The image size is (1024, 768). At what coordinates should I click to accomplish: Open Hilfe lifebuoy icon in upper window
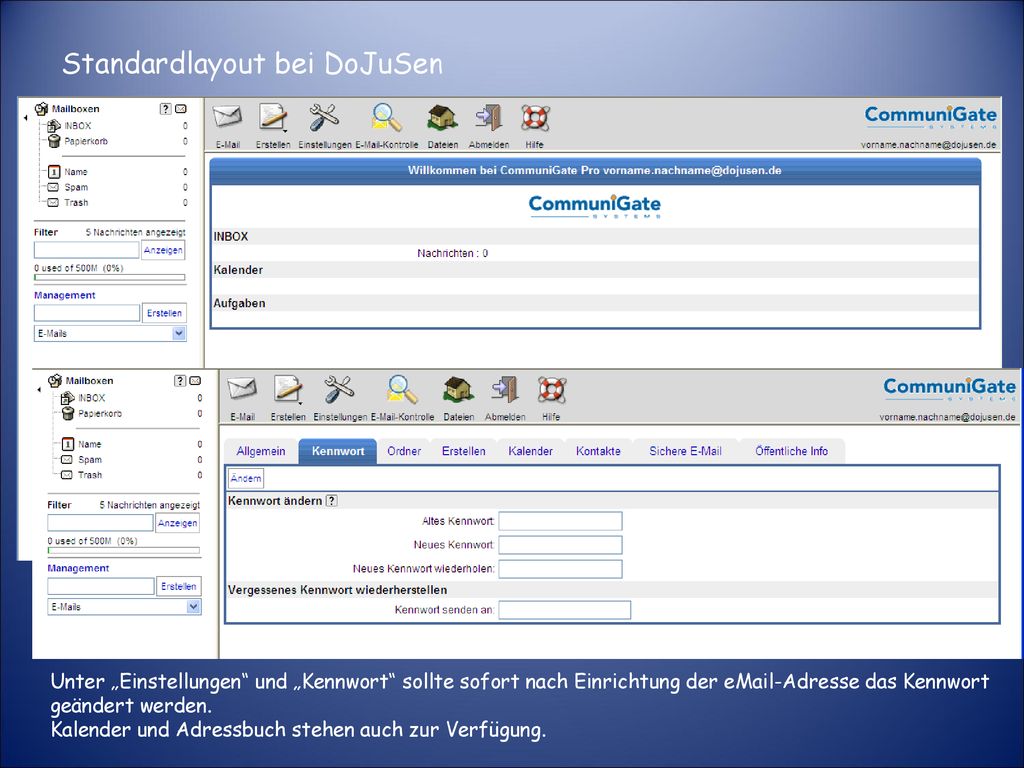(x=535, y=118)
